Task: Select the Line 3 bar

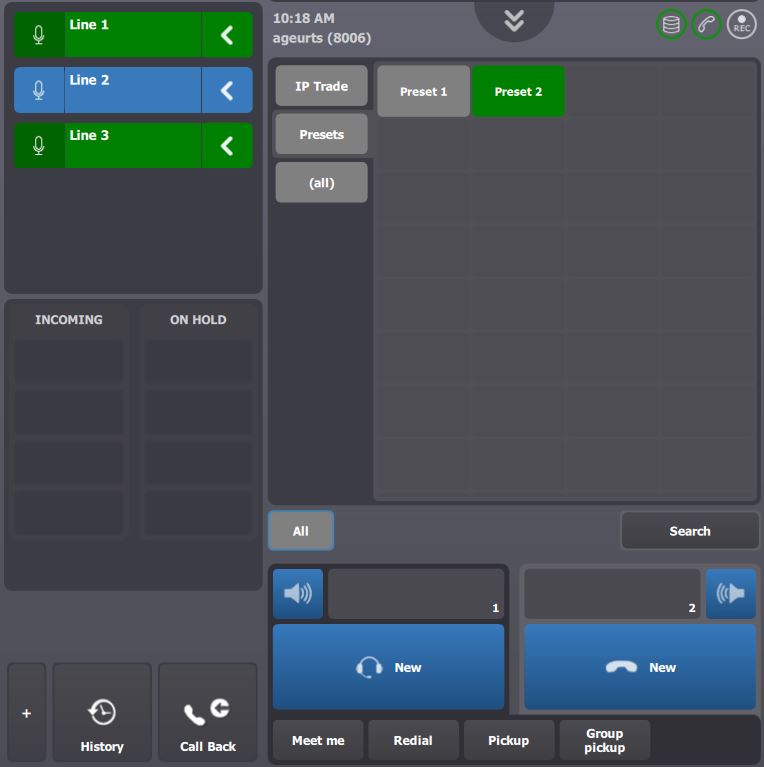Action: (133, 145)
